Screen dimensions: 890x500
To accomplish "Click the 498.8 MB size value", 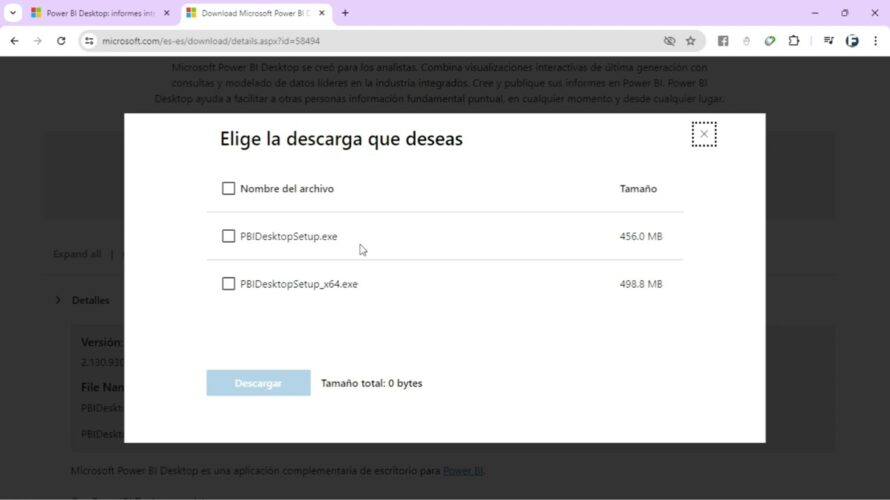I will [641, 284].
